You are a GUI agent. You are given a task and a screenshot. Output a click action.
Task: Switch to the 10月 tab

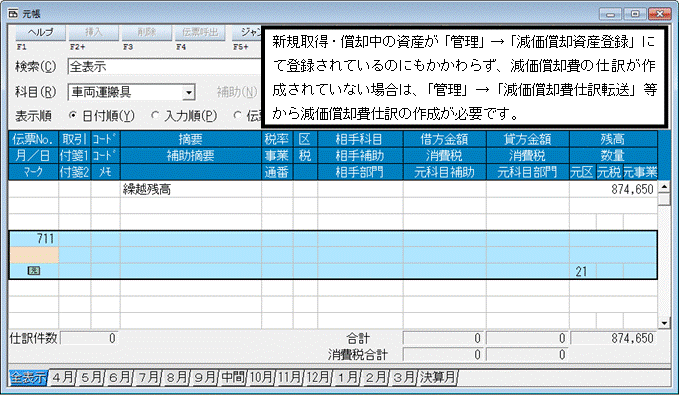pos(261,377)
